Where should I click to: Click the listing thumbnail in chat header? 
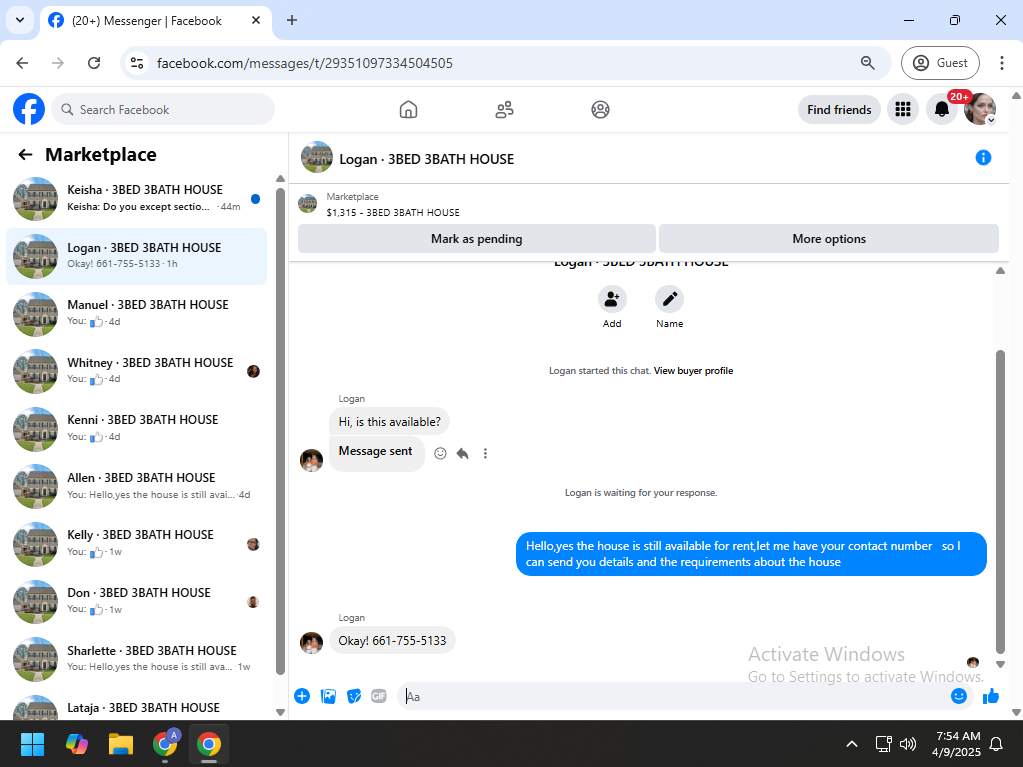(x=316, y=157)
